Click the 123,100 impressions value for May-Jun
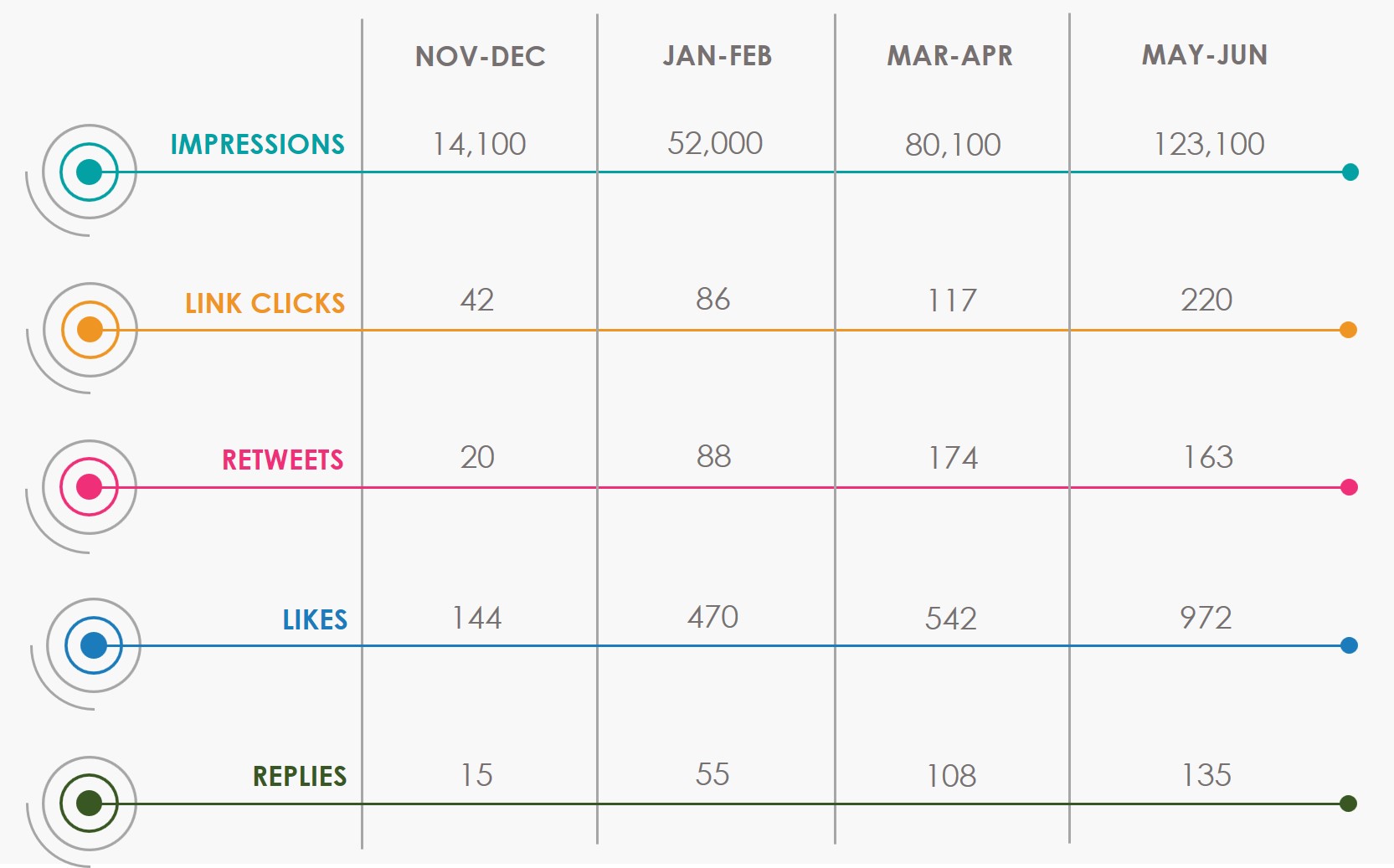1394x868 pixels. [x=1208, y=144]
